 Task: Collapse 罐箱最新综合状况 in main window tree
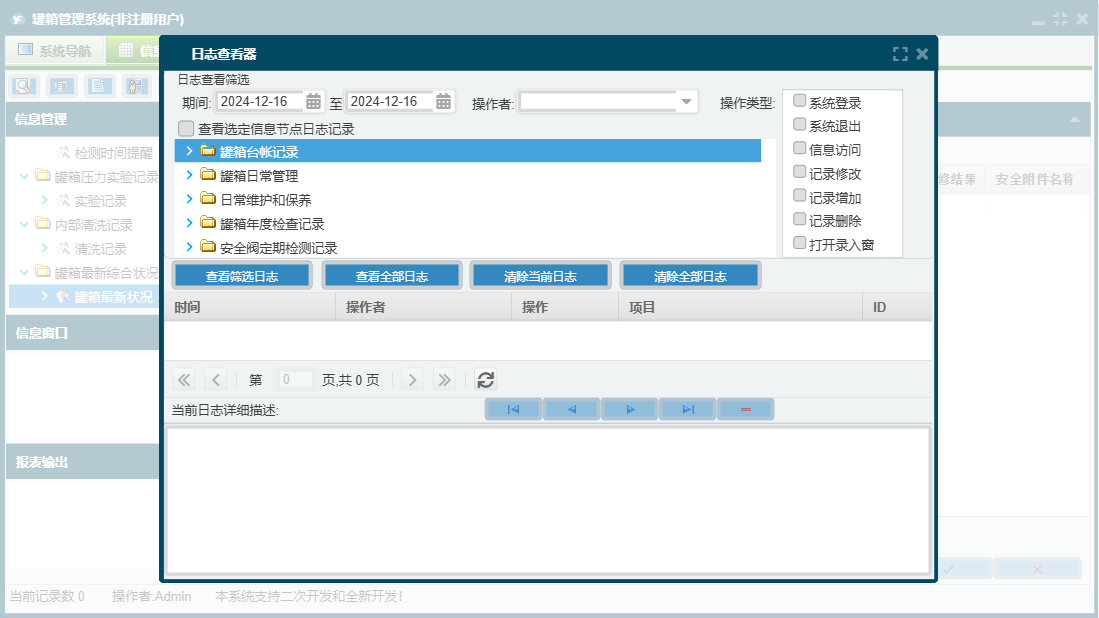pos(25,272)
